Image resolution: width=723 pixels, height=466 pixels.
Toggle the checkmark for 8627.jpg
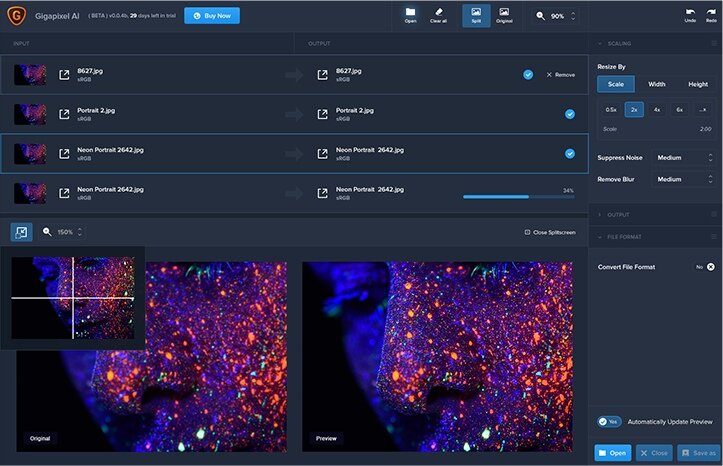tap(528, 75)
